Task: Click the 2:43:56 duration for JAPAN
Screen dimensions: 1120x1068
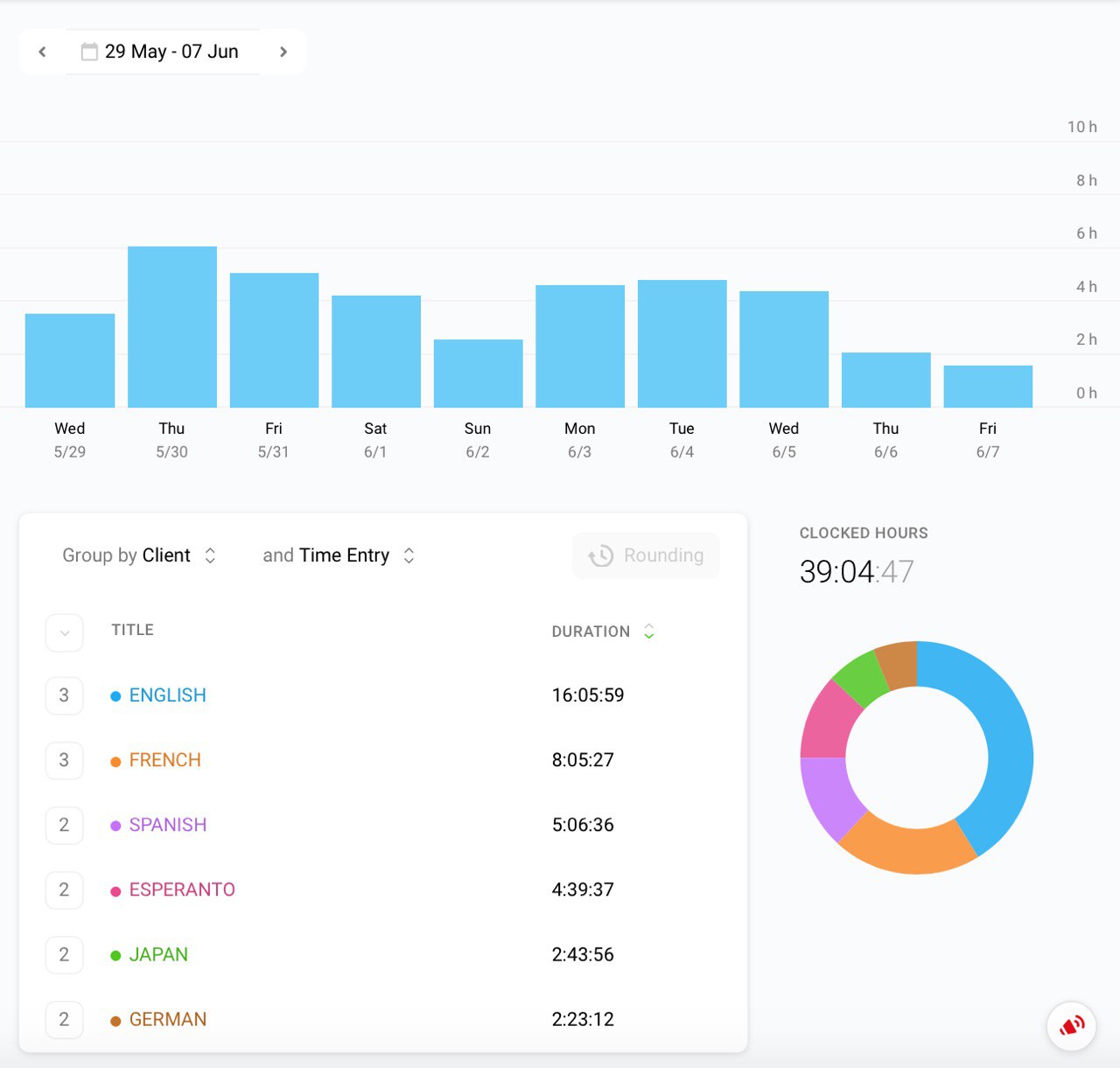Action: click(x=583, y=954)
